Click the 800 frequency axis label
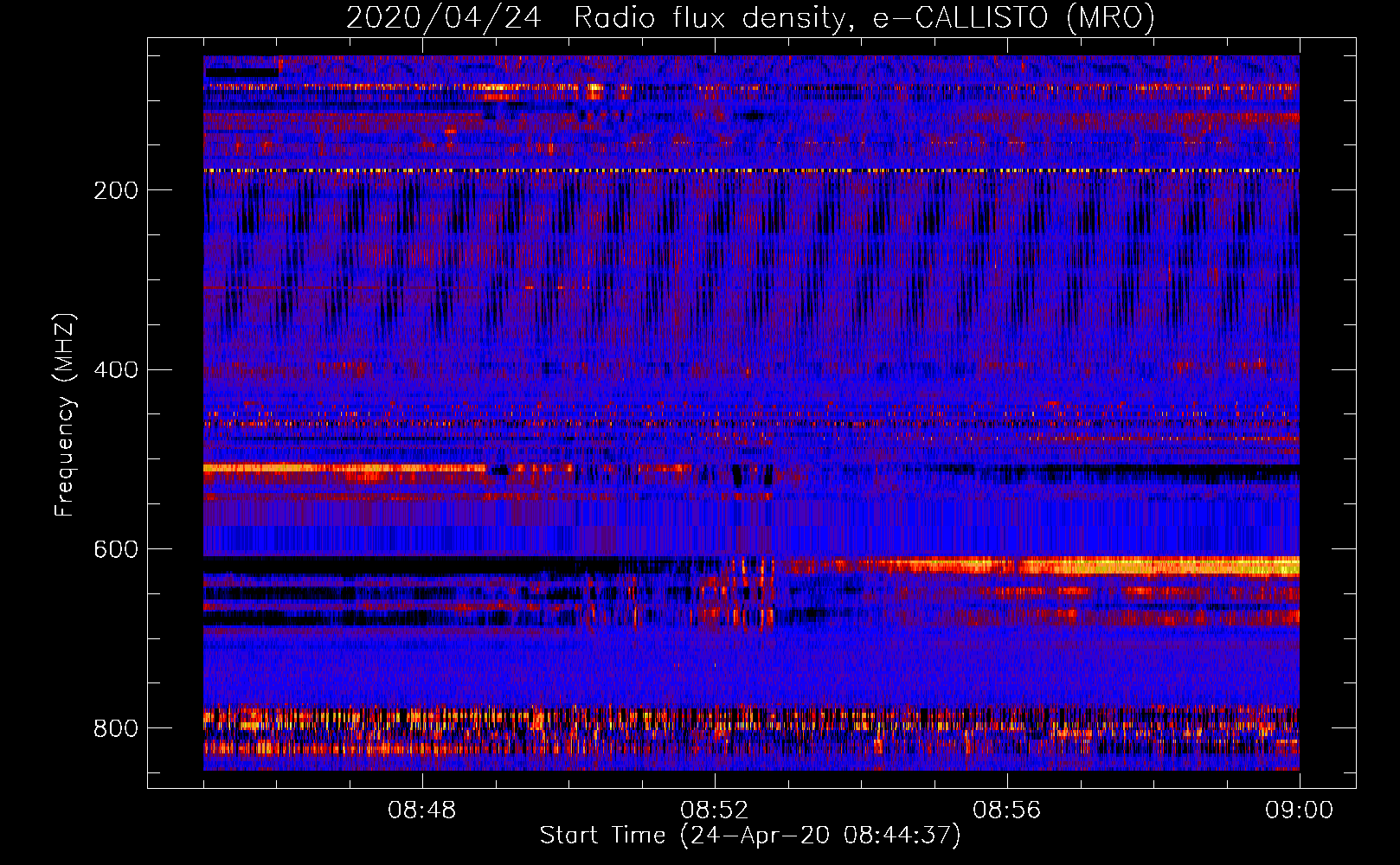 point(116,728)
